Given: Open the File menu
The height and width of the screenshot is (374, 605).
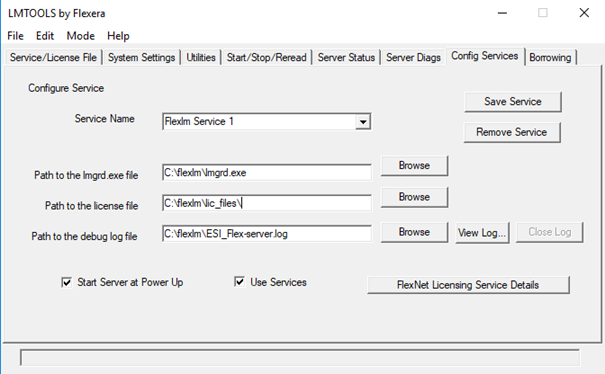Looking at the screenshot, I should tap(15, 36).
